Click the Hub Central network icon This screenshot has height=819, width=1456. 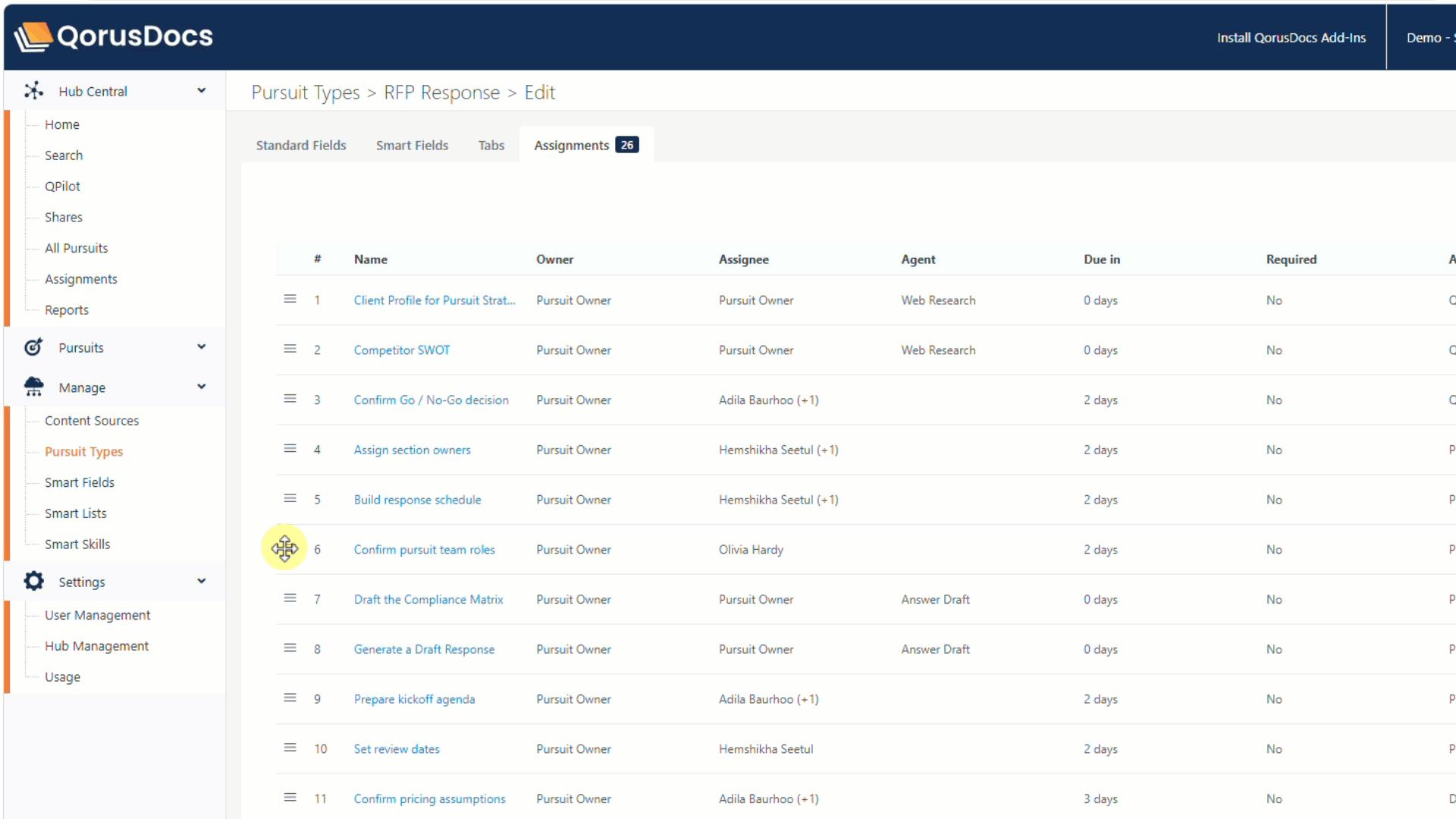coord(33,91)
